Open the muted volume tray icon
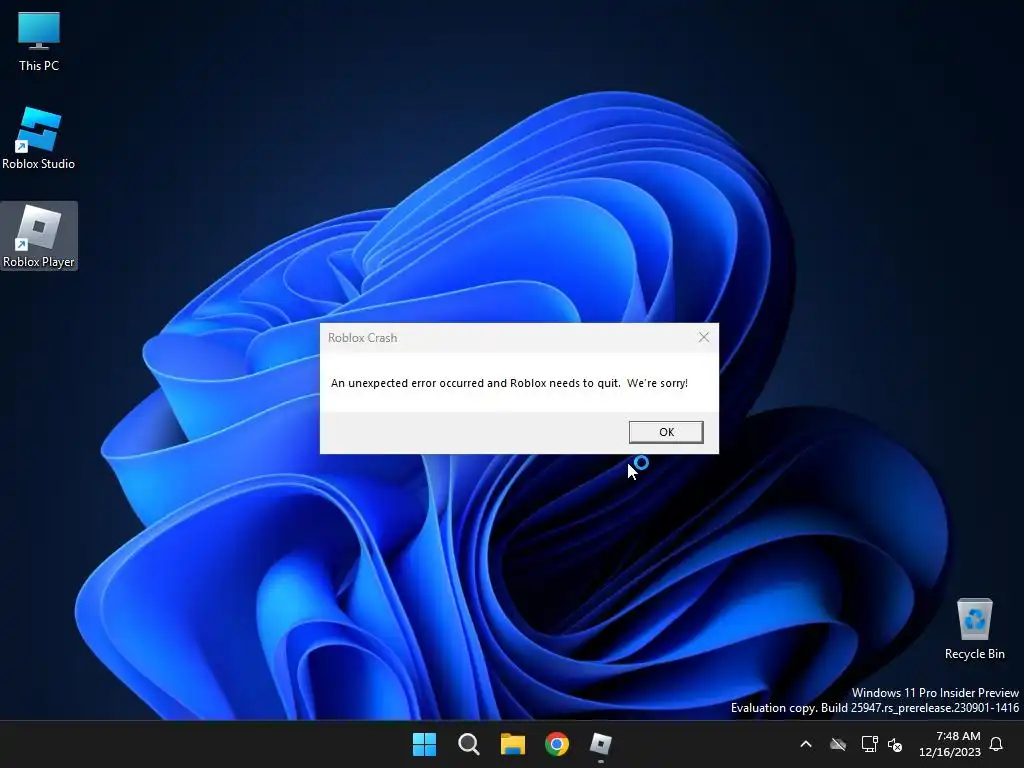 (895, 744)
